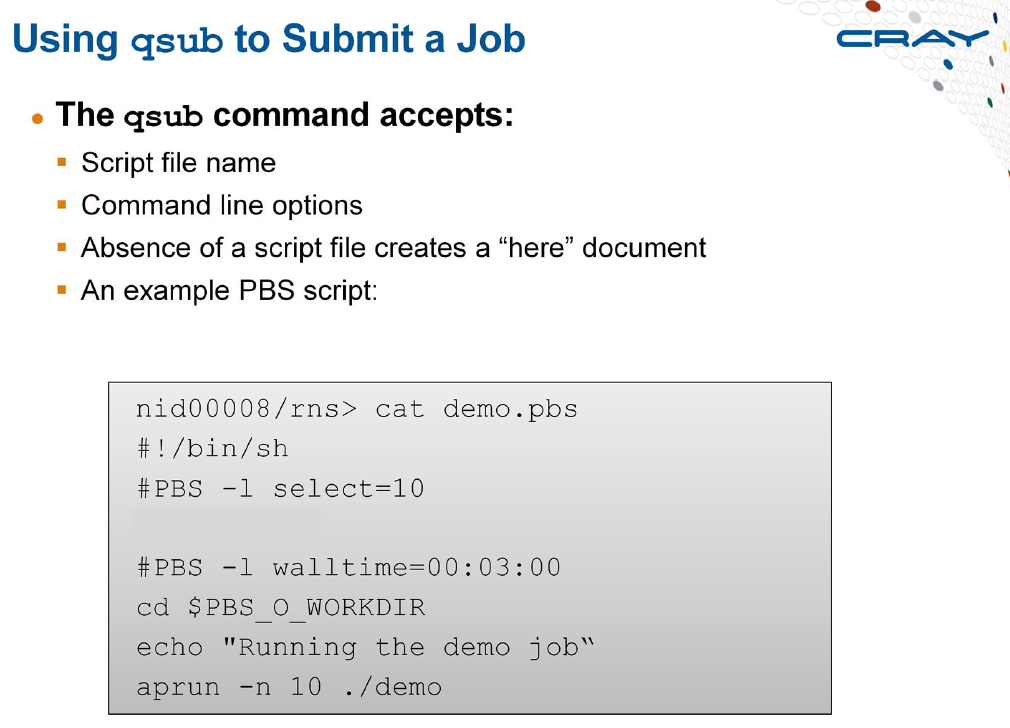Click the '#!/bin/sh' shebang line
Viewport: 1010px width, 728px height.
pyautogui.click(x=213, y=448)
